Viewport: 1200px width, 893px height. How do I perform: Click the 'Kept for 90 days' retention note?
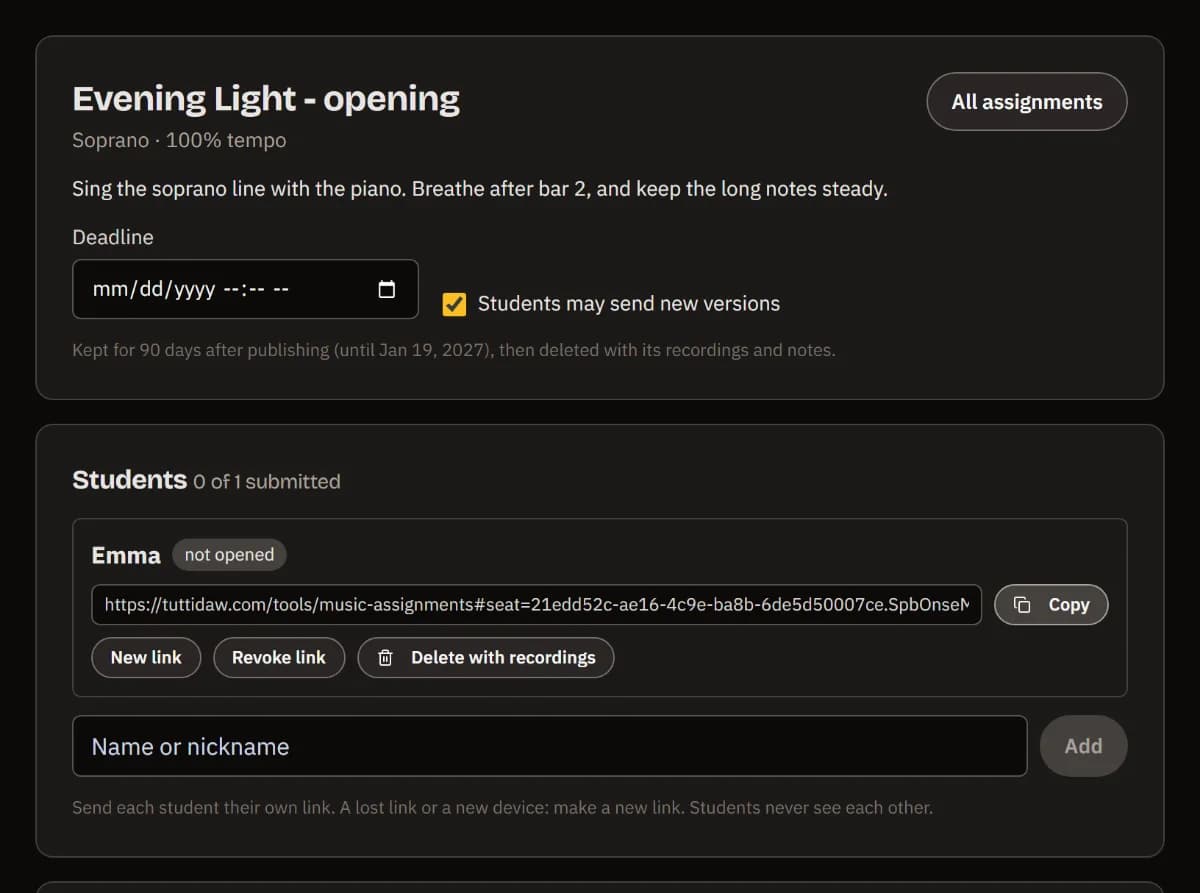pos(454,351)
